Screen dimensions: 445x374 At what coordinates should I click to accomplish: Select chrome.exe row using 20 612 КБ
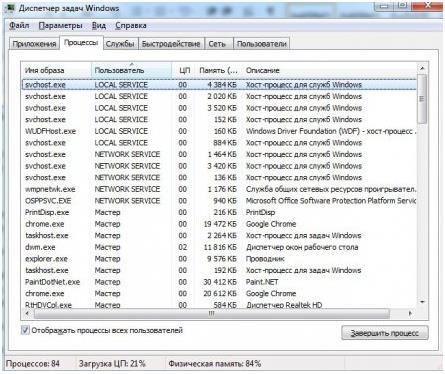(219, 293)
